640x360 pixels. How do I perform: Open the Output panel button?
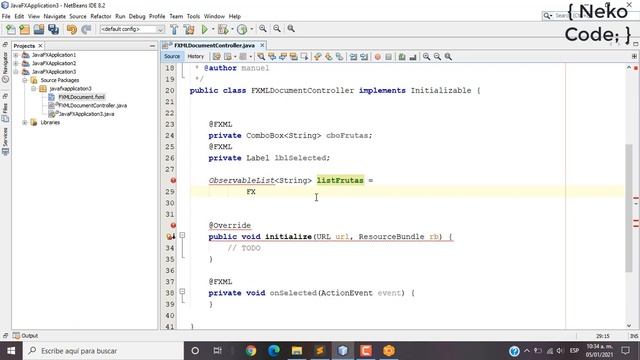pos(25,336)
